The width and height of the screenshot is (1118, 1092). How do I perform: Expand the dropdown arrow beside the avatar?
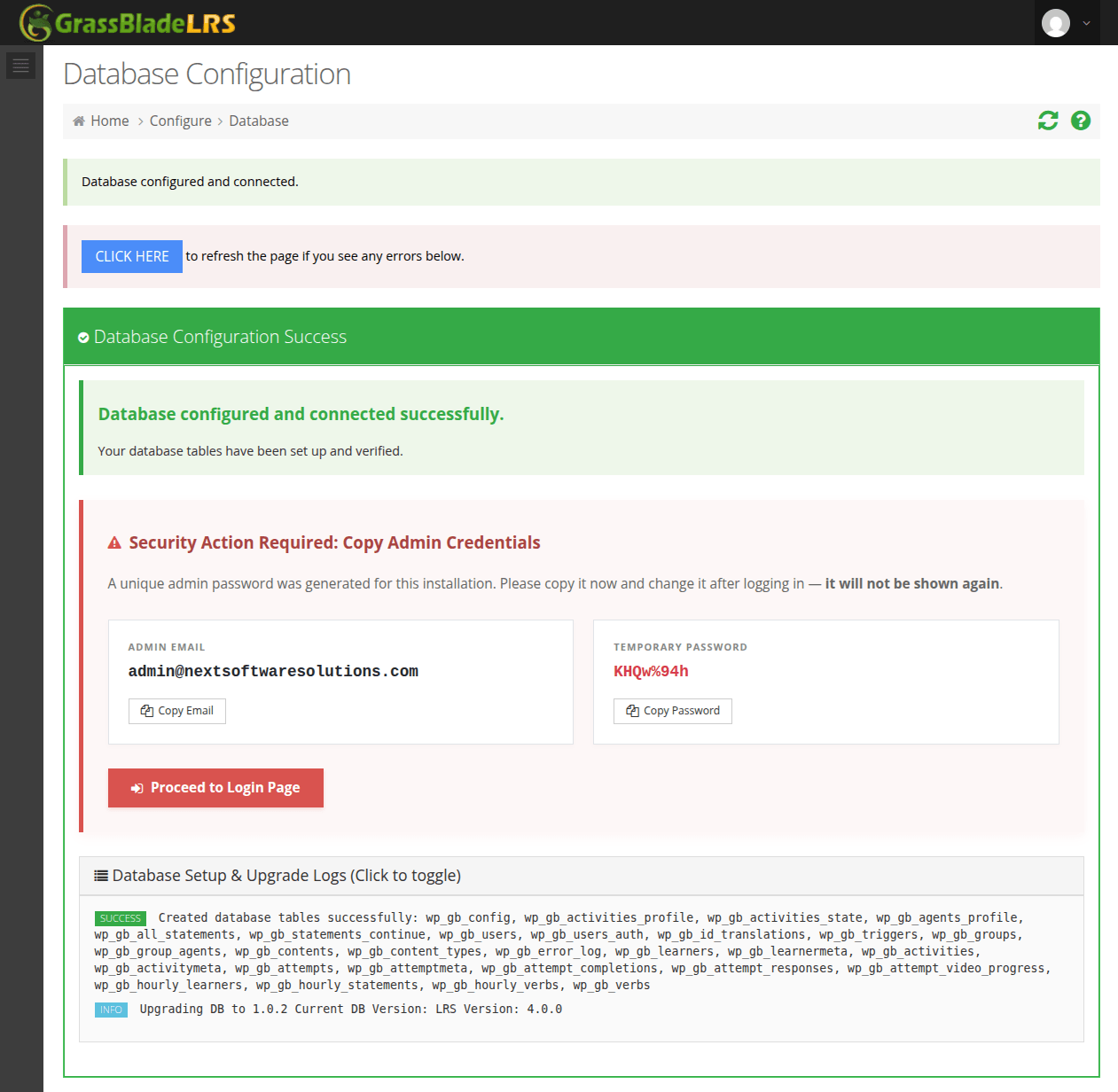click(x=1086, y=24)
